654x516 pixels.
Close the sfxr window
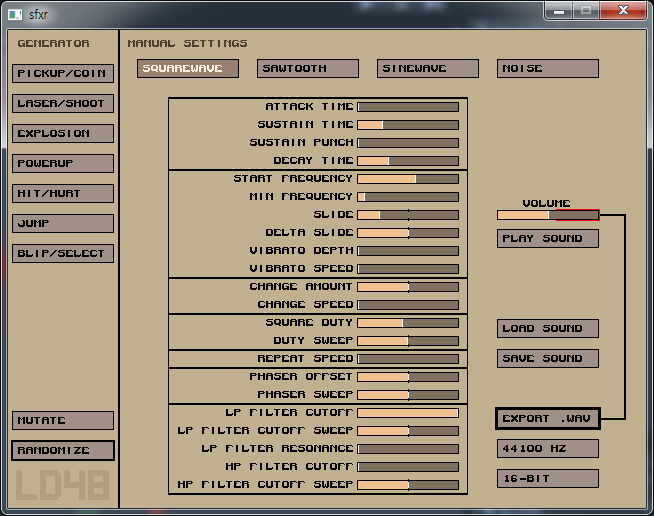623,10
